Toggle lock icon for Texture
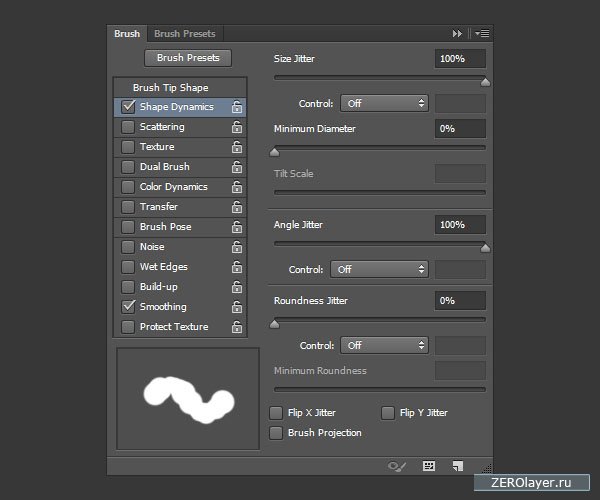 (x=237, y=147)
